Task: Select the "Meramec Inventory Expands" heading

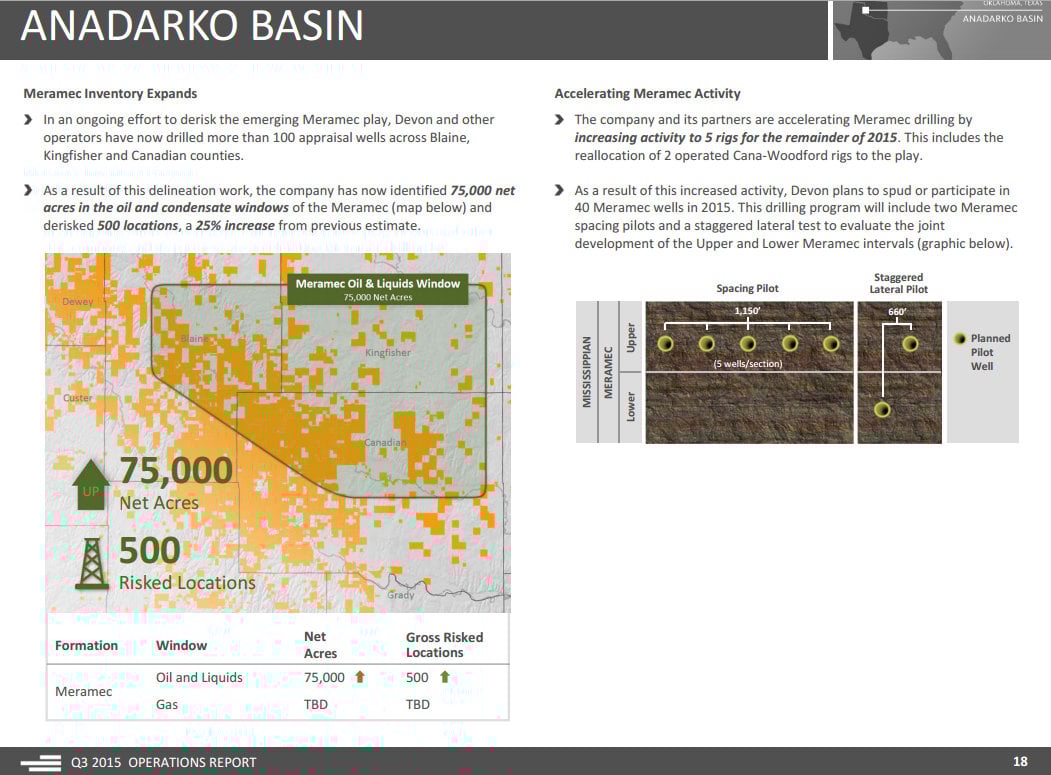Action: pos(110,94)
